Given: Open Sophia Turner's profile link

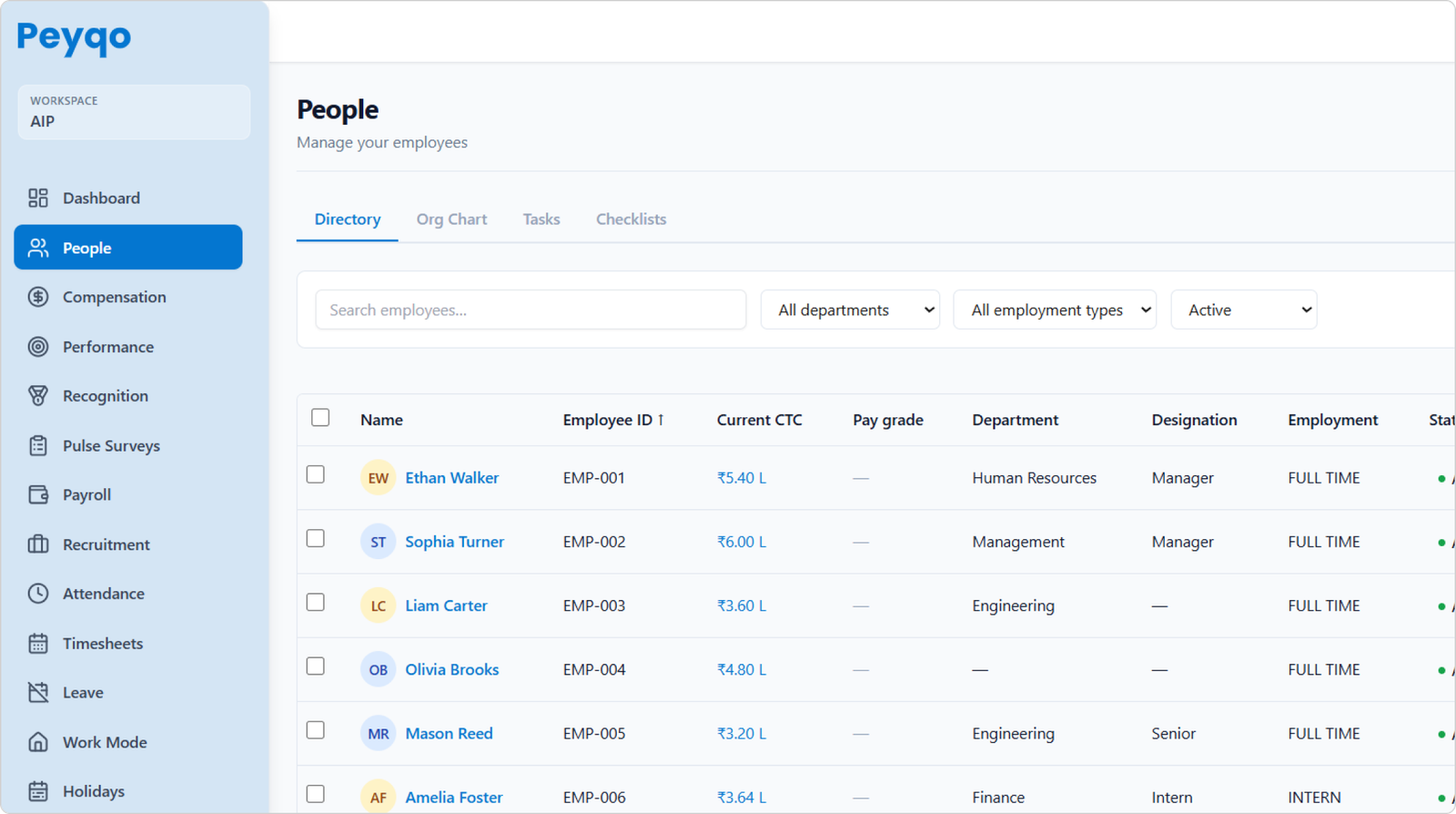Looking at the screenshot, I should pyautogui.click(x=455, y=542).
